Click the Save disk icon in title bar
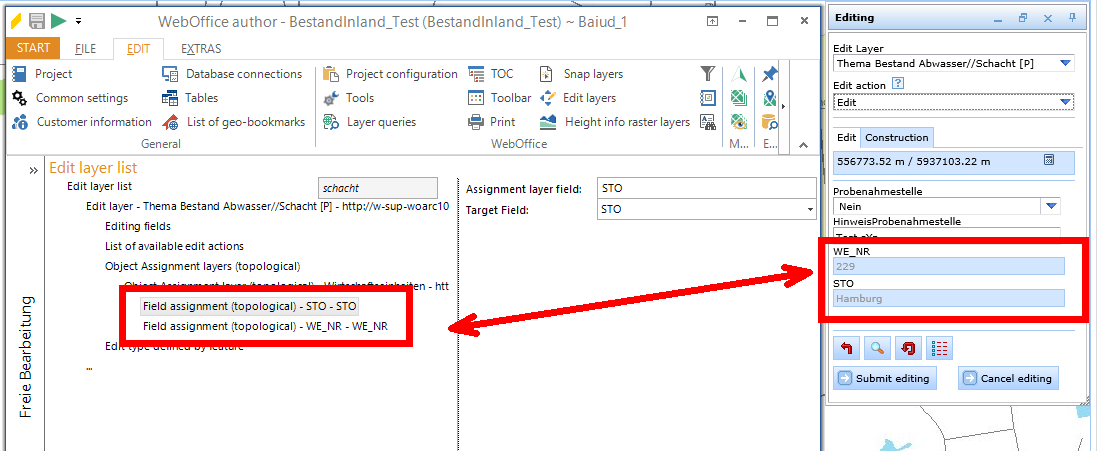Viewport: 1097px width, 451px height. click(x=37, y=21)
